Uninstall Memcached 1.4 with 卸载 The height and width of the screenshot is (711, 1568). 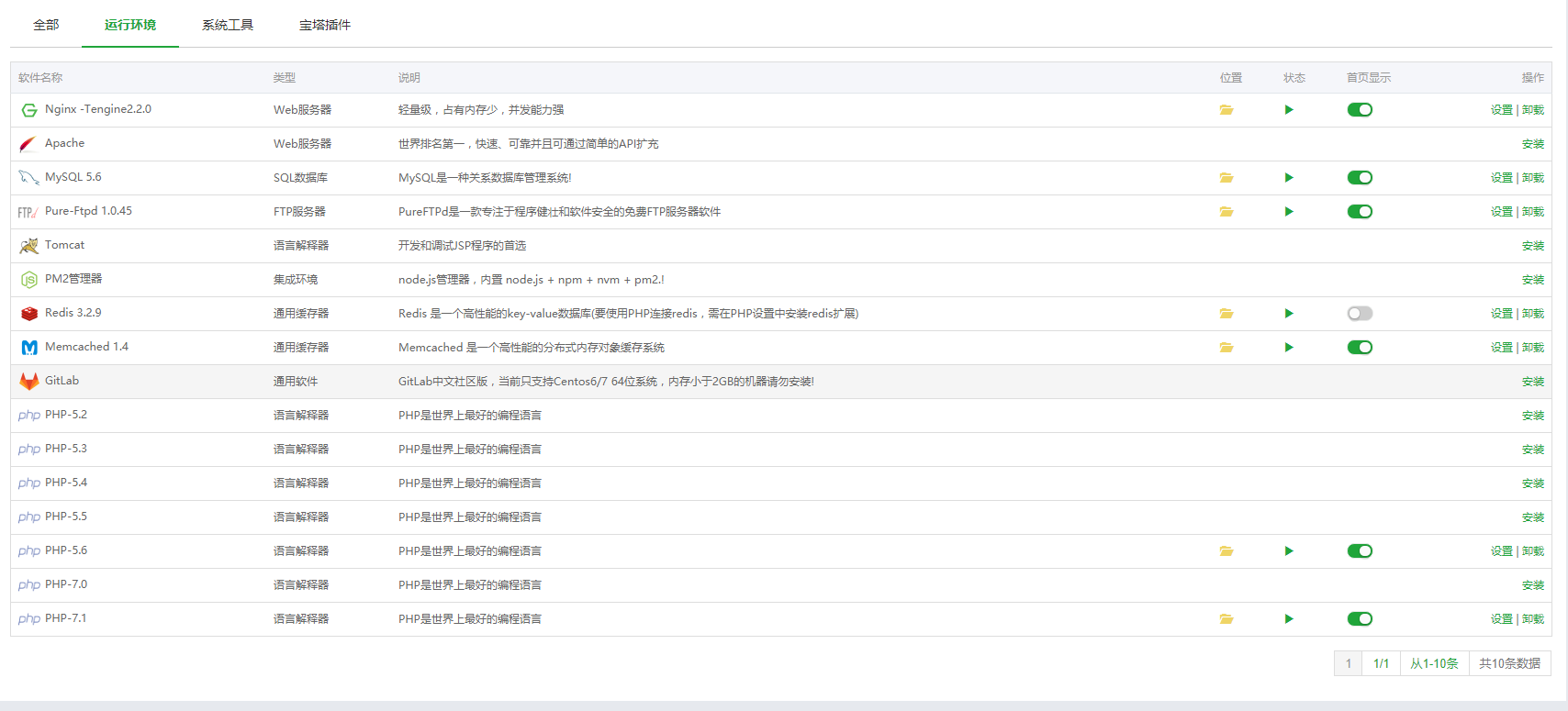click(1533, 348)
